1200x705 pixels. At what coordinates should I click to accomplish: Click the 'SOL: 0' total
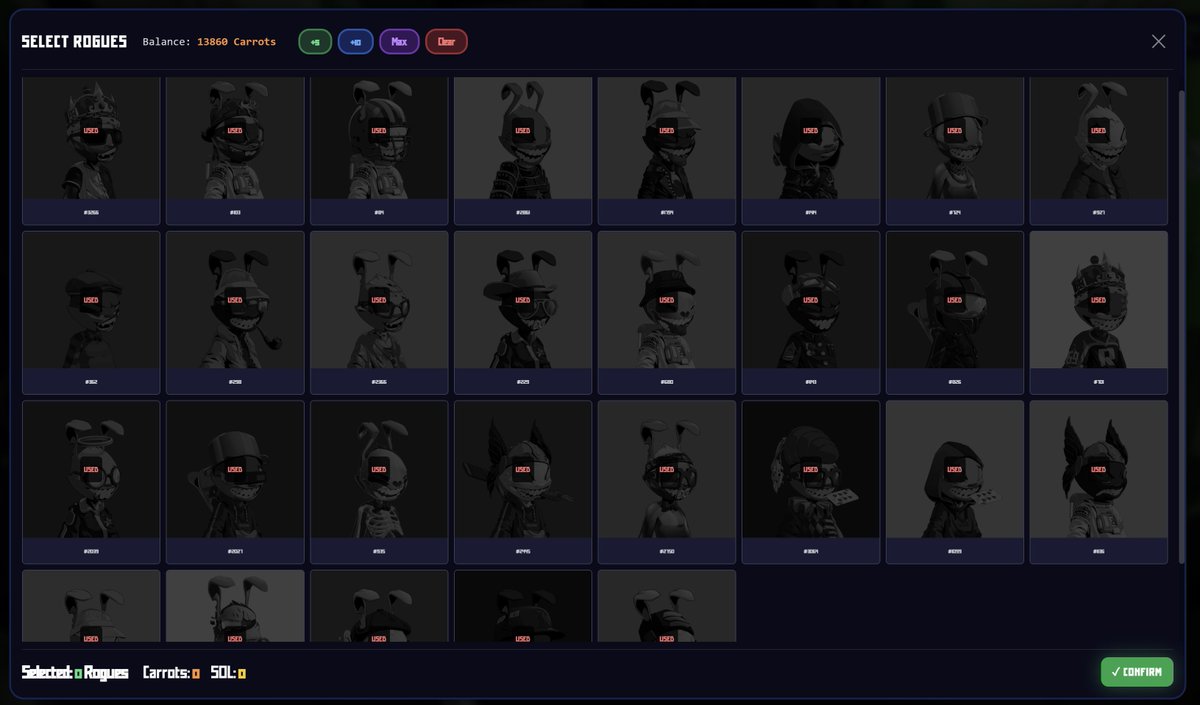click(228, 673)
